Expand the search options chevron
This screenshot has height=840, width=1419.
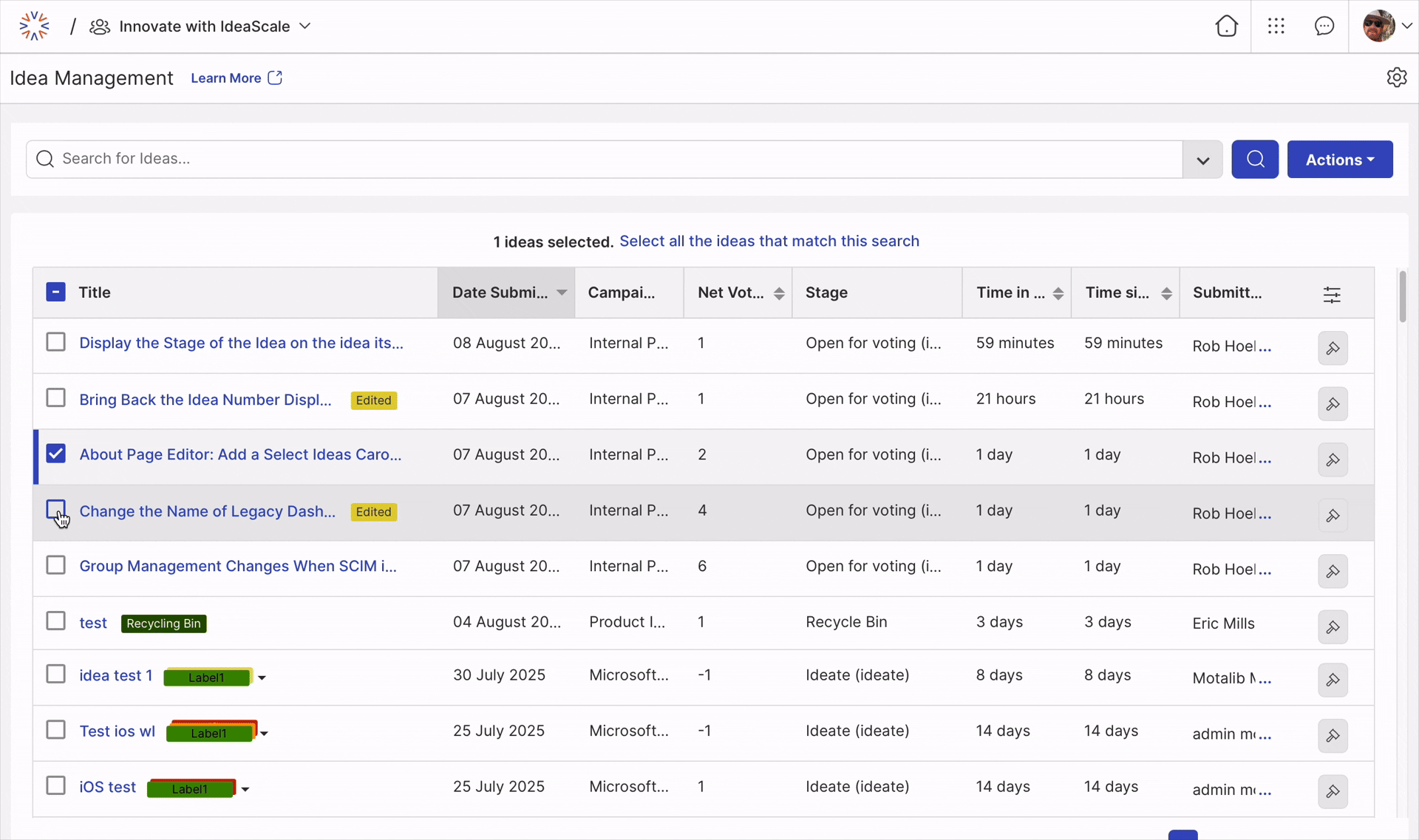click(x=1202, y=160)
